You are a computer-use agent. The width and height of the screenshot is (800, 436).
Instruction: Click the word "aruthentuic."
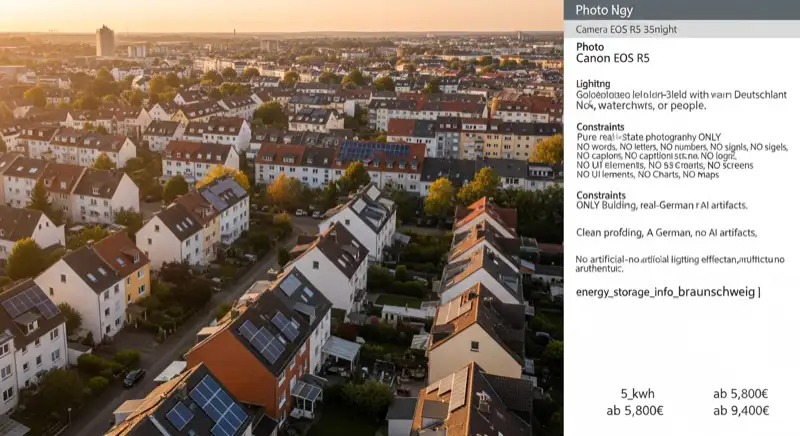point(599,269)
